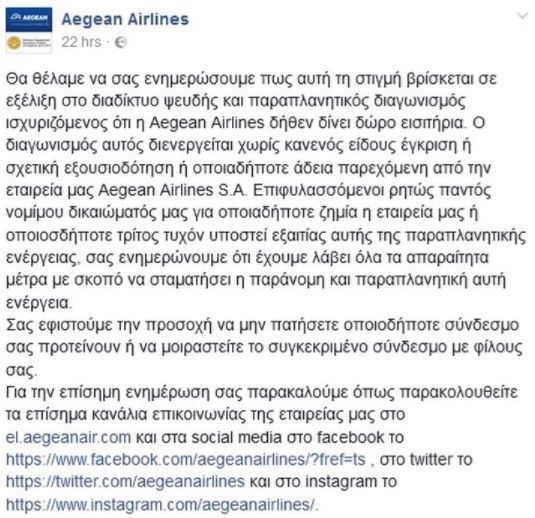Visit the Aegean Airlines page name
The width and height of the screenshot is (535, 518).
pyautogui.click(x=125, y=19)
